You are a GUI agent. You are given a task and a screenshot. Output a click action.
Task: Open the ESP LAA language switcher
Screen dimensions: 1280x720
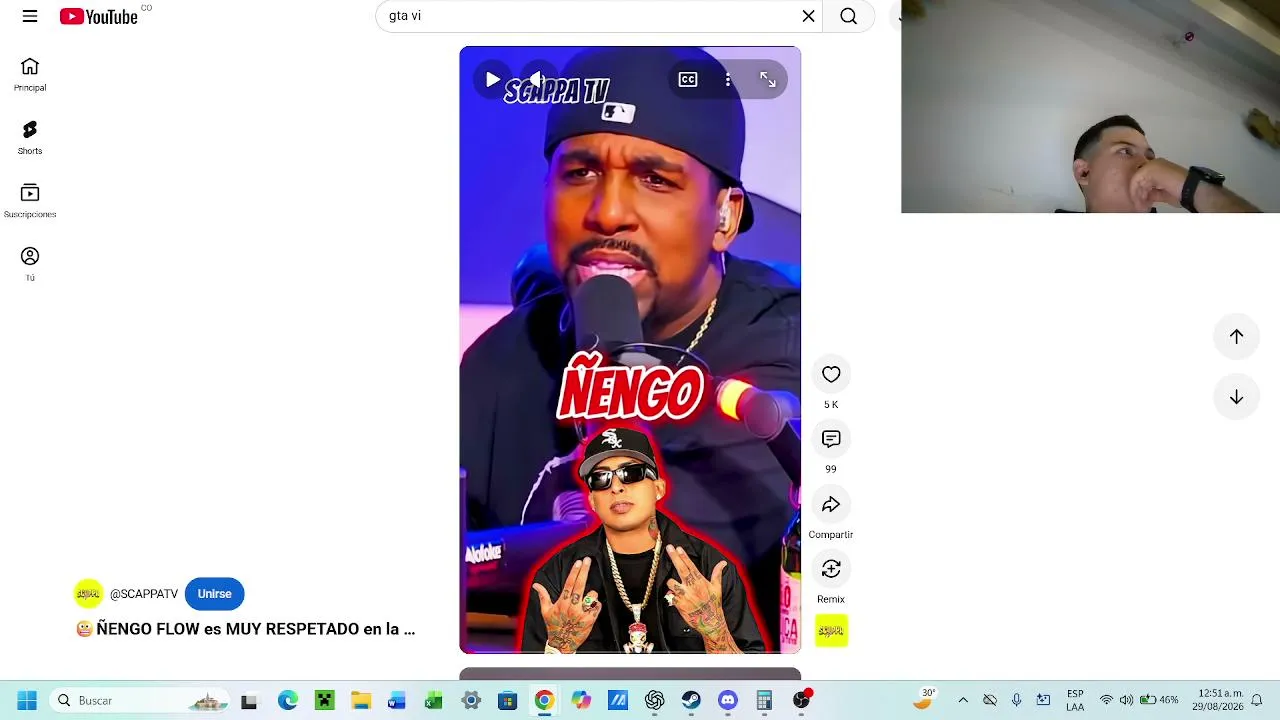[x=1075, y=701]
